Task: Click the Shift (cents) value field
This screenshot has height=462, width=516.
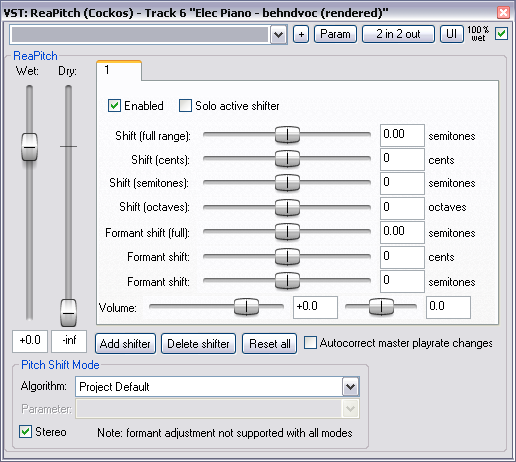Action: (x=402, y=159)
